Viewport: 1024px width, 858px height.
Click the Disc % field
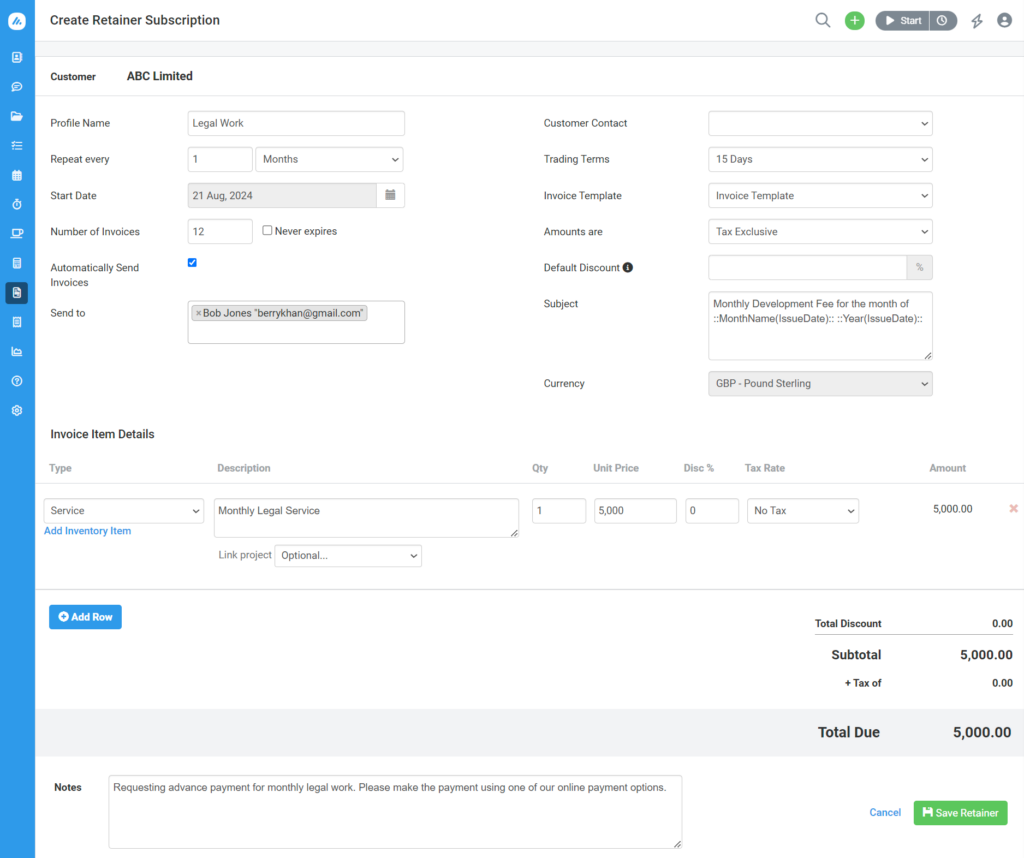(x=712, y=511)
